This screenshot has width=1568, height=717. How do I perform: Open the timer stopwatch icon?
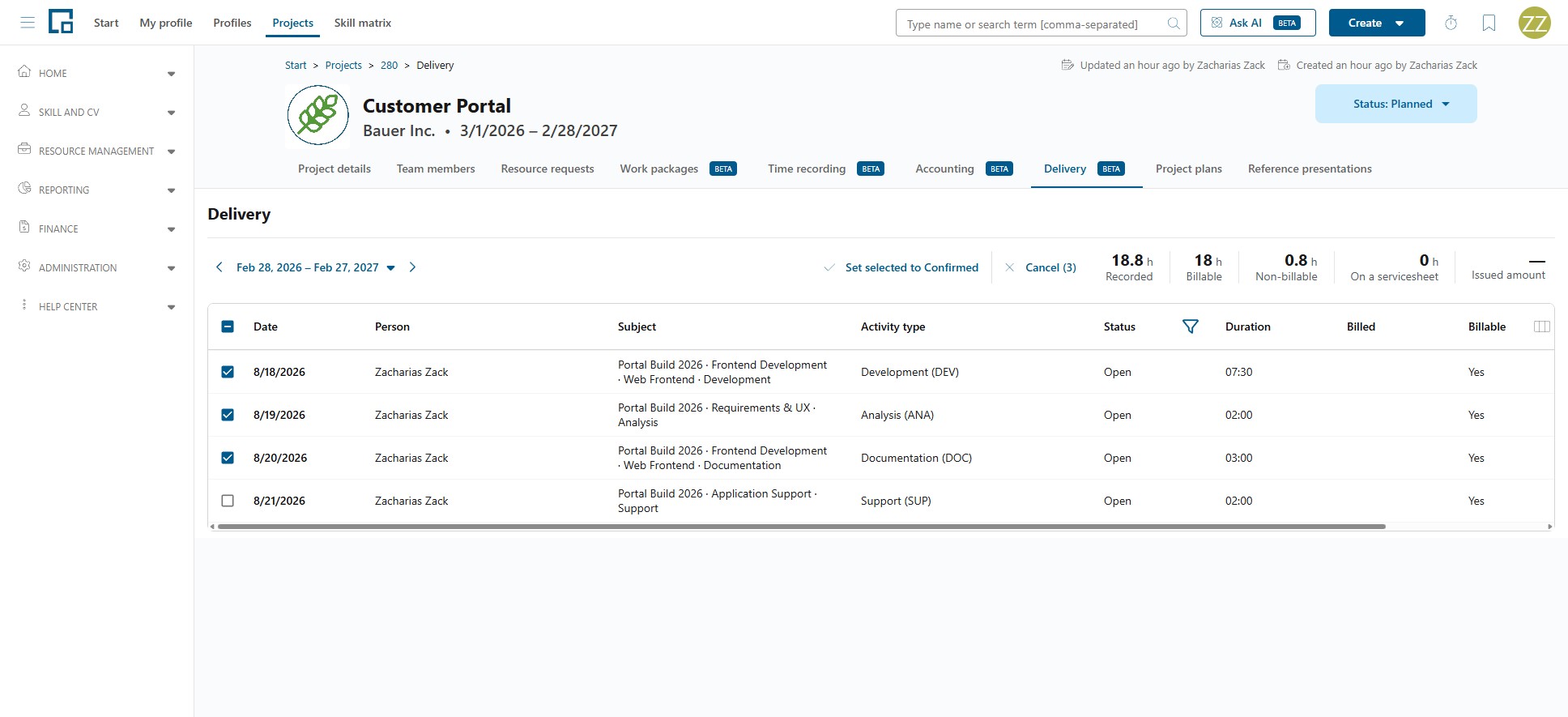(1451, 23)
